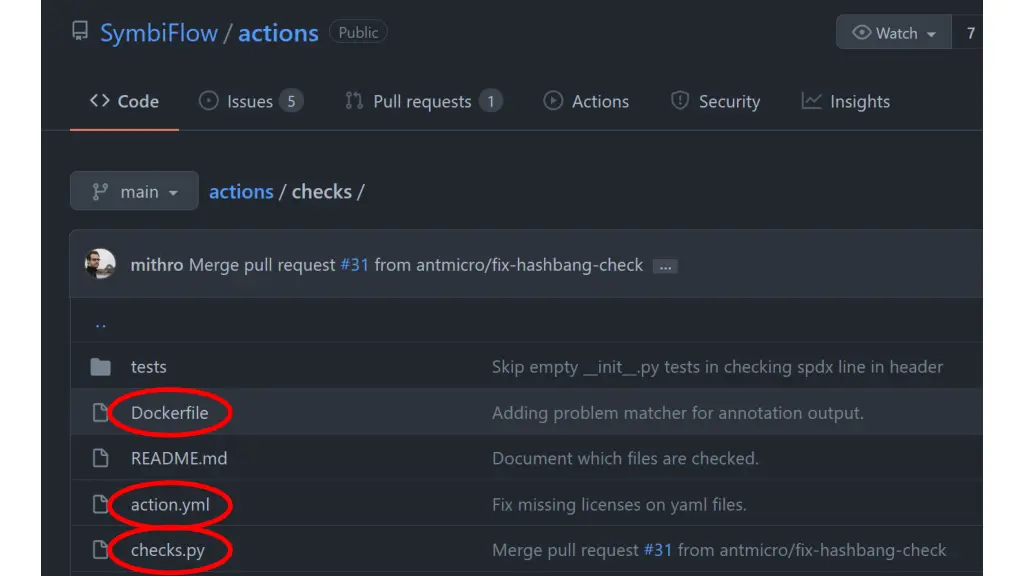The height and width of the screenshot is (576, 1024).
Task: Open the mithro author profile link
Action: click(157, 265)
